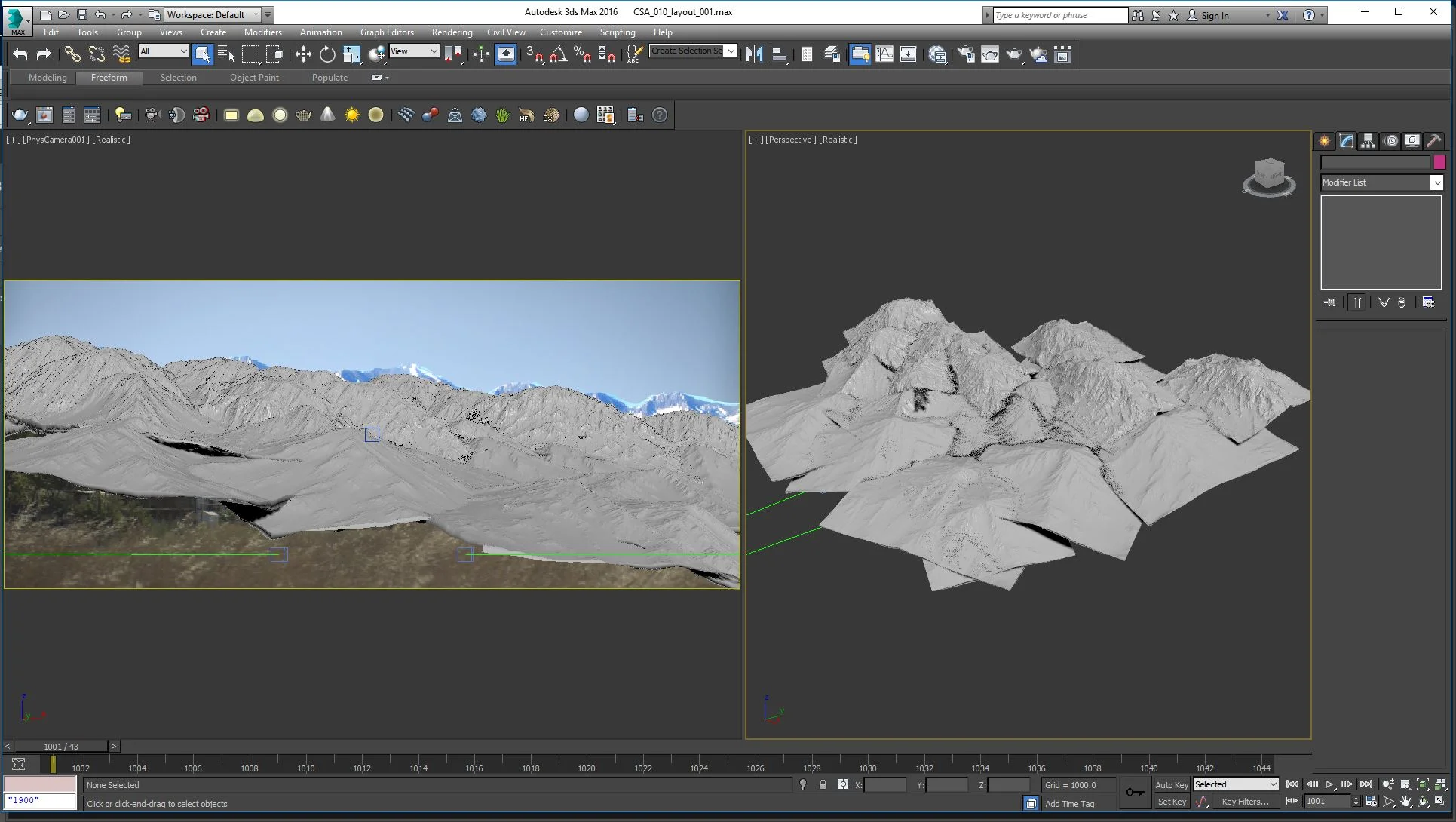
Task: Toggle Angle Snap mode
Action: [x=559, y=54]
